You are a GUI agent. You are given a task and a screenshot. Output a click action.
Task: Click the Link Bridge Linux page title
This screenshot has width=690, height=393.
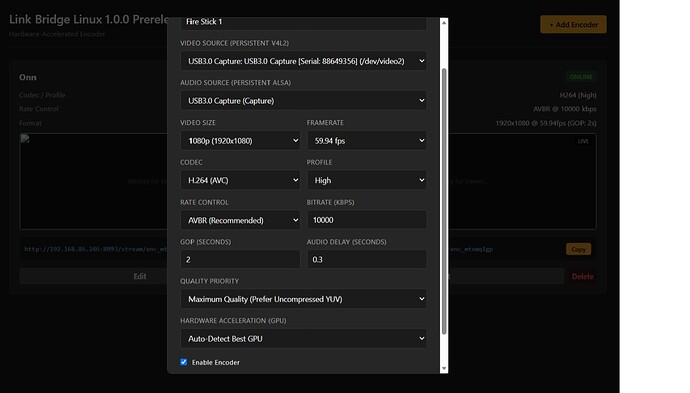click(89, 20)
